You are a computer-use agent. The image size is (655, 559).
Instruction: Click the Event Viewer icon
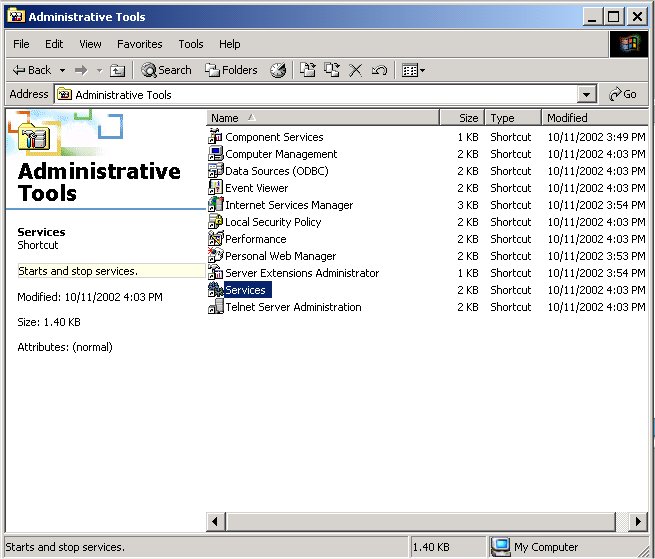[216, 188]
